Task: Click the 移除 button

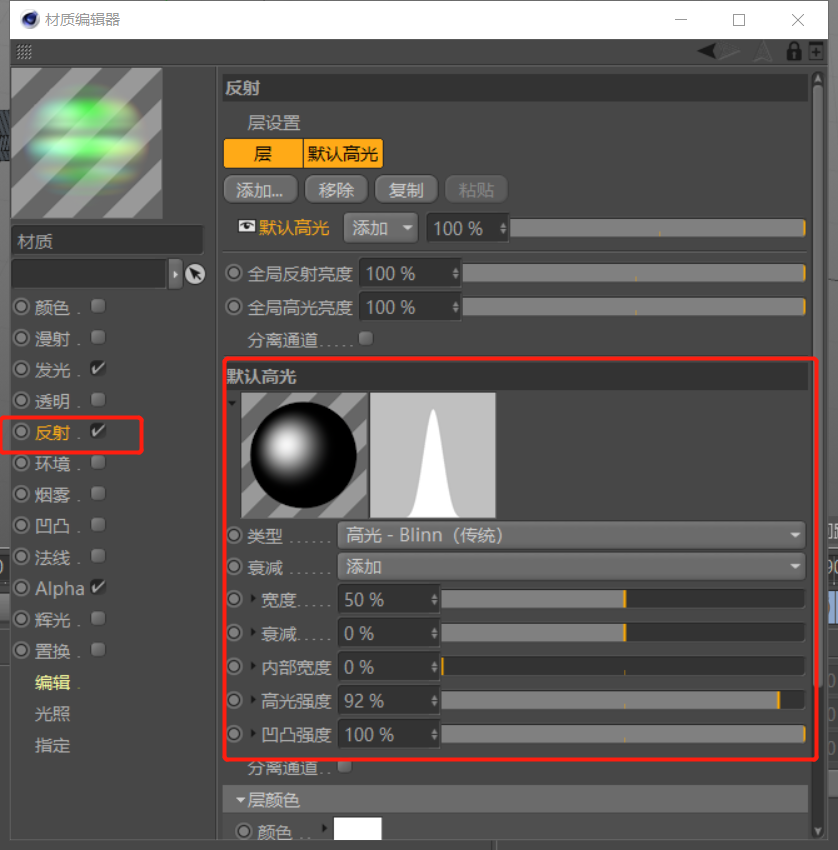Action: point(336,190)
